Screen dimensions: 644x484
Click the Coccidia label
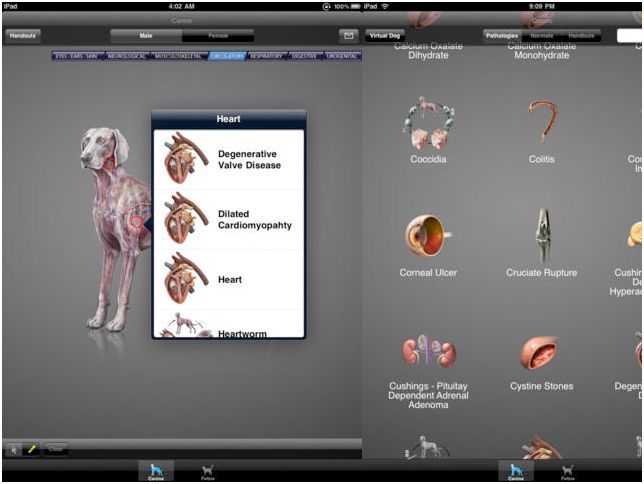point(428,159)
